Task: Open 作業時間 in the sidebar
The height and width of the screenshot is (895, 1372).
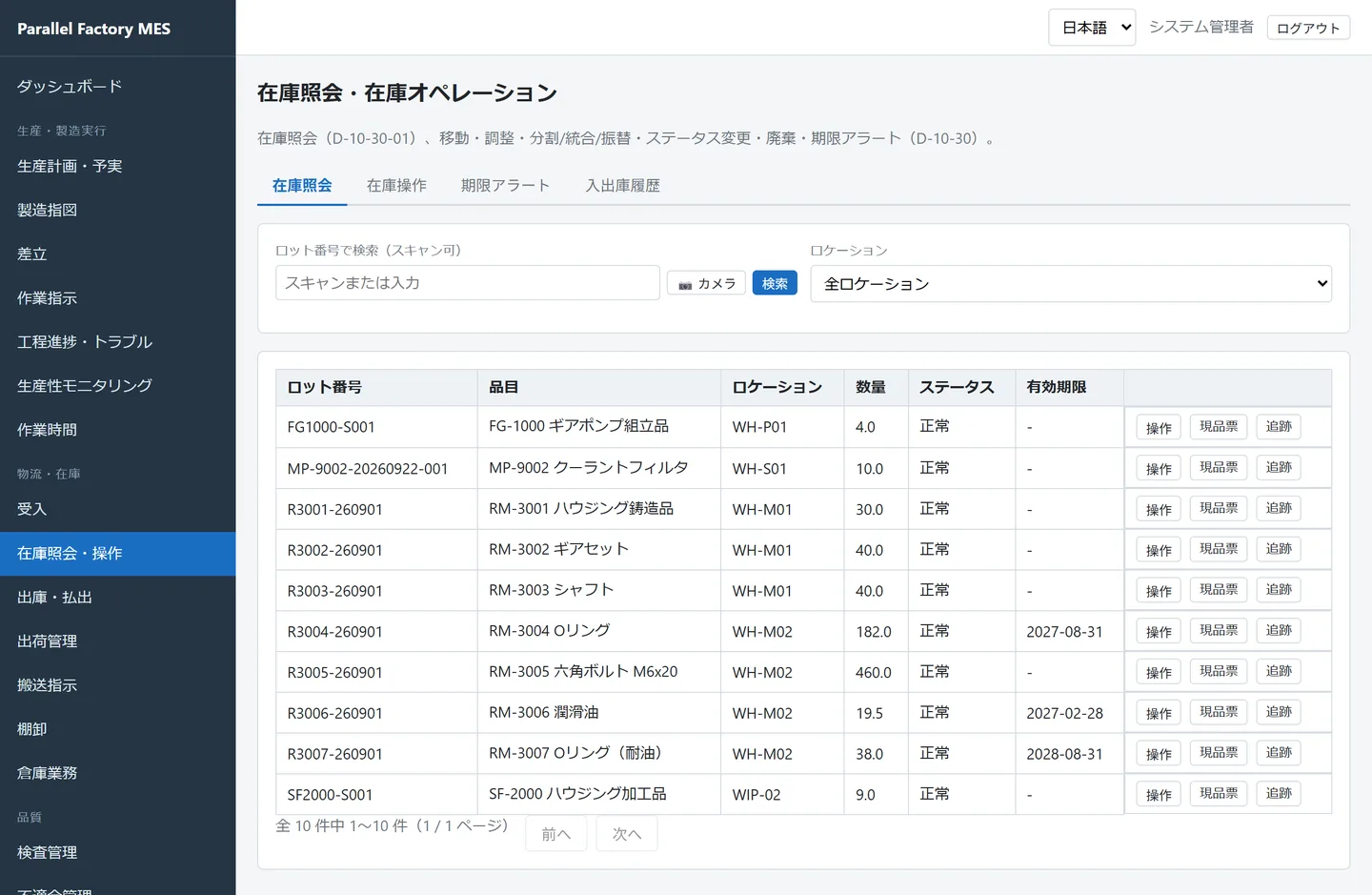Action: coord(117,430)
